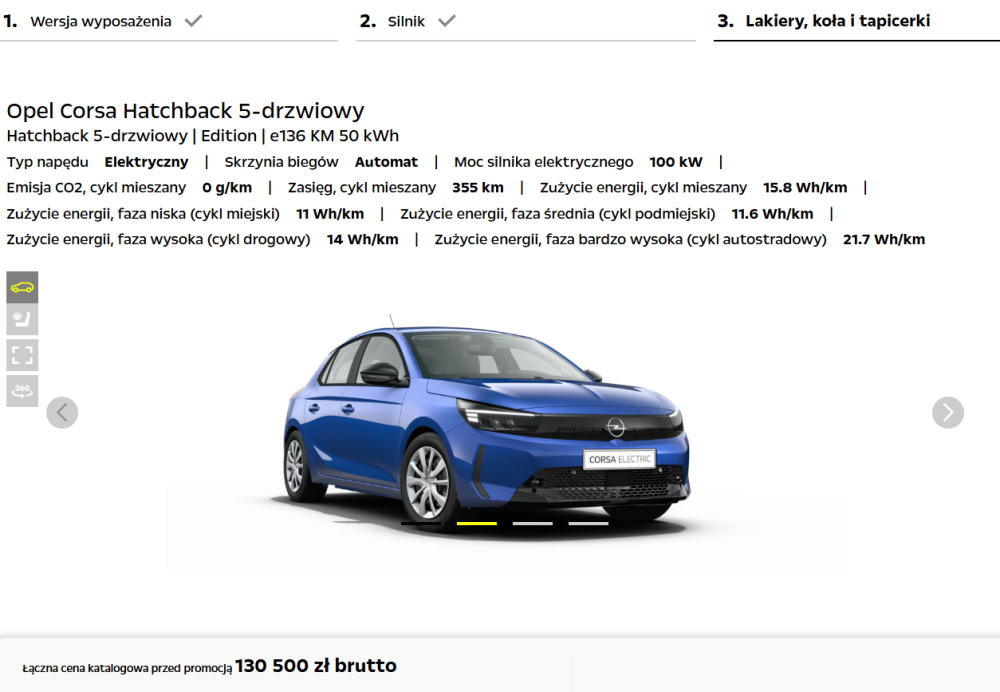Viewport: 1000px width, 692px height.
Task: Click the '100 kW' motor power value
Action: tap(676, 162)
